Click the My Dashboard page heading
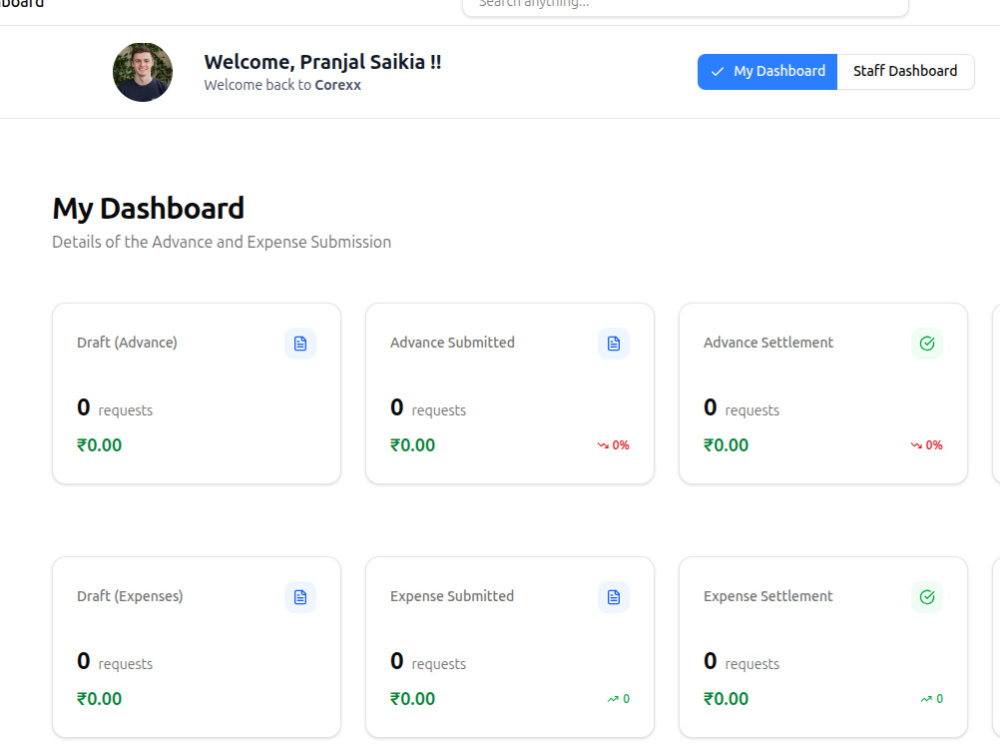The width and height of the screenshot is (1000, 750). coord(148,209)
